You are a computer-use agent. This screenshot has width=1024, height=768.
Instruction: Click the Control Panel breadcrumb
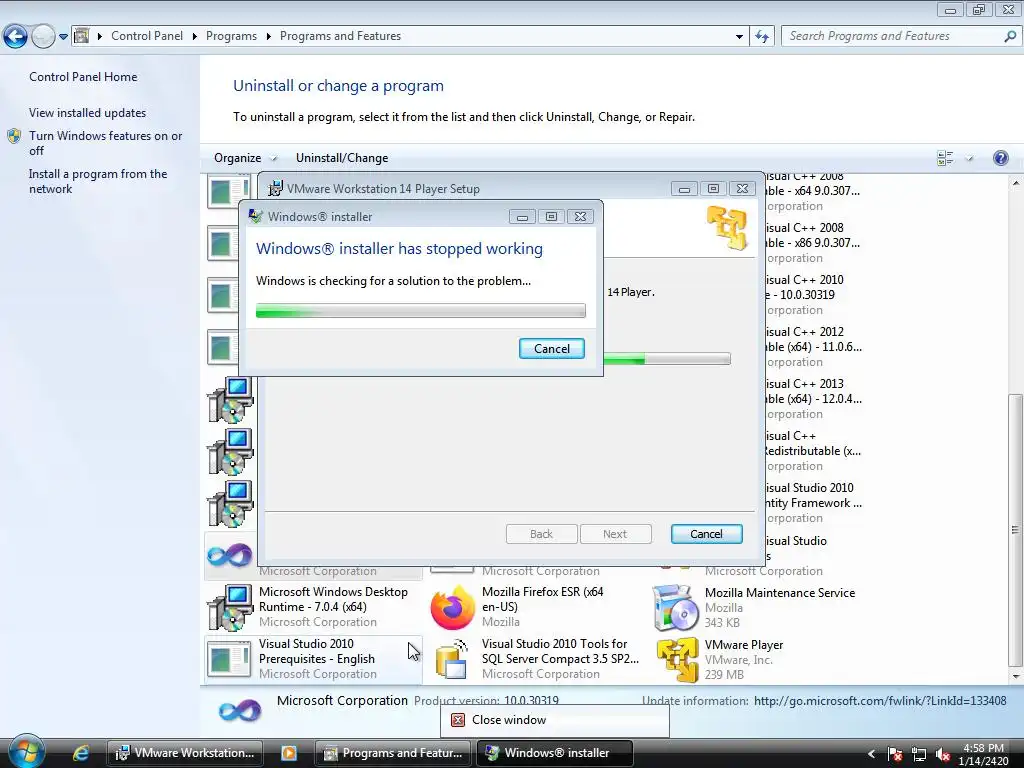point(147,36)
